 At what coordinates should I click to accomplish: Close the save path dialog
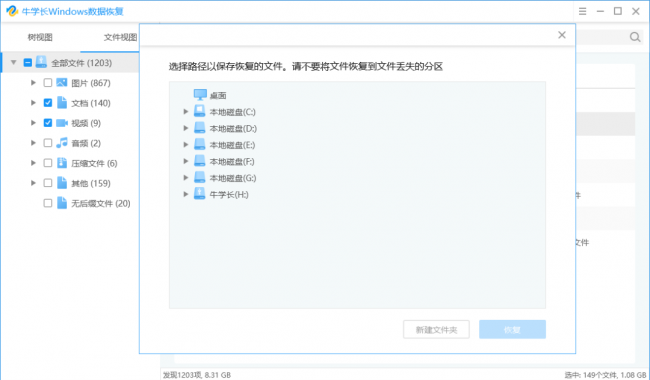click(x=562, y=35)
